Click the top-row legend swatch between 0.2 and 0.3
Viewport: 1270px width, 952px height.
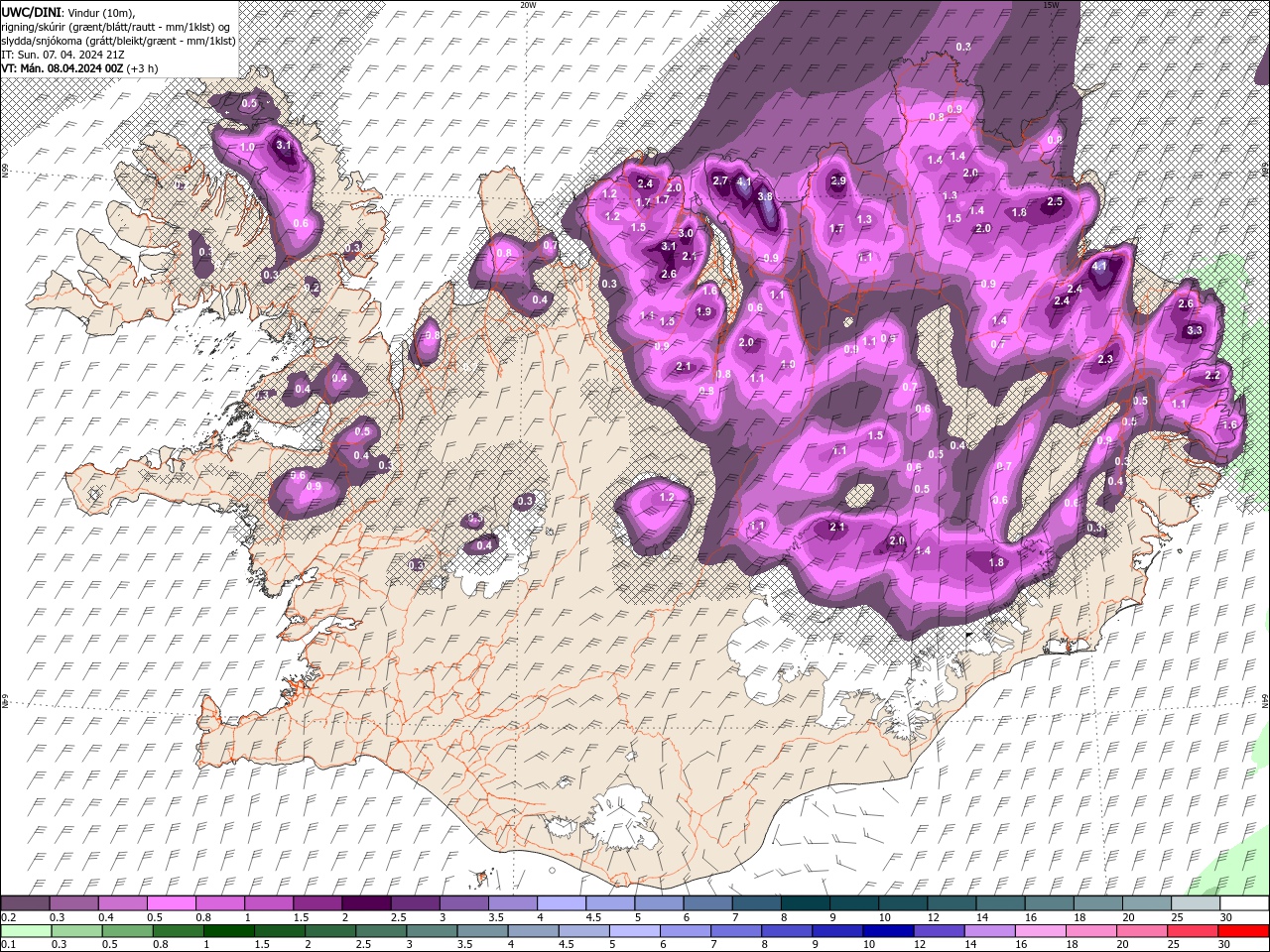coord(25,903)
